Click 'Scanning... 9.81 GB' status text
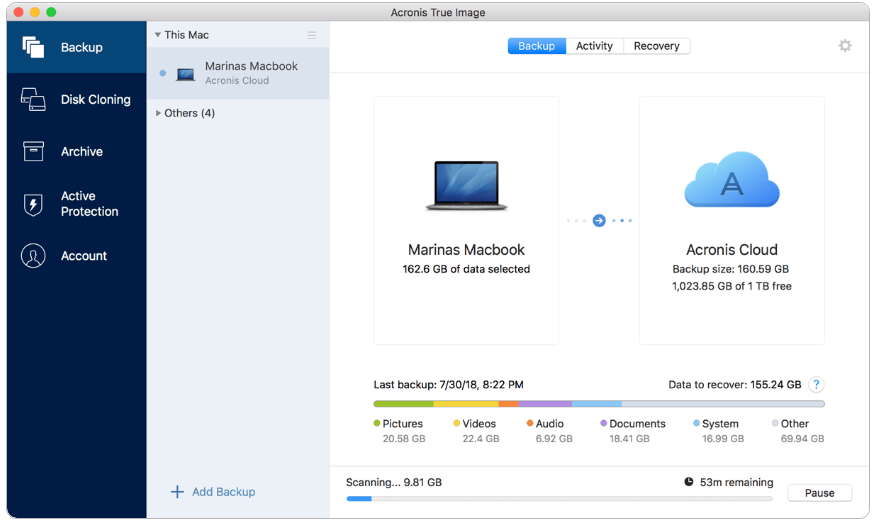Viewport: 875px width, 525px height. point(393,482)
